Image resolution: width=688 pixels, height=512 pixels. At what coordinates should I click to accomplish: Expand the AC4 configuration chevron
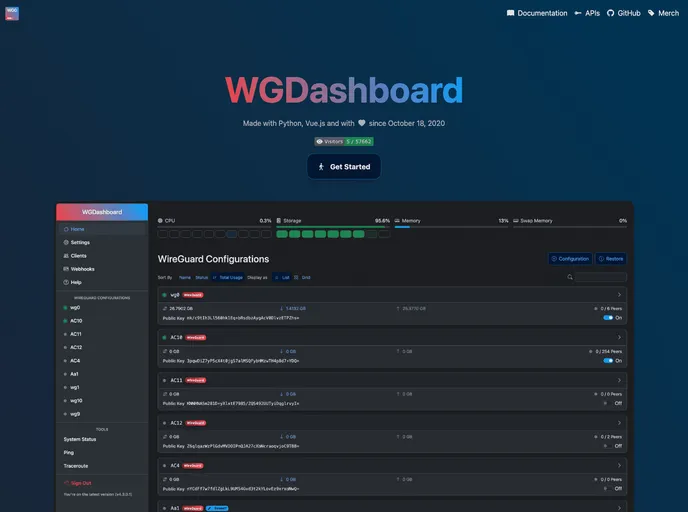tap(619, 465)
